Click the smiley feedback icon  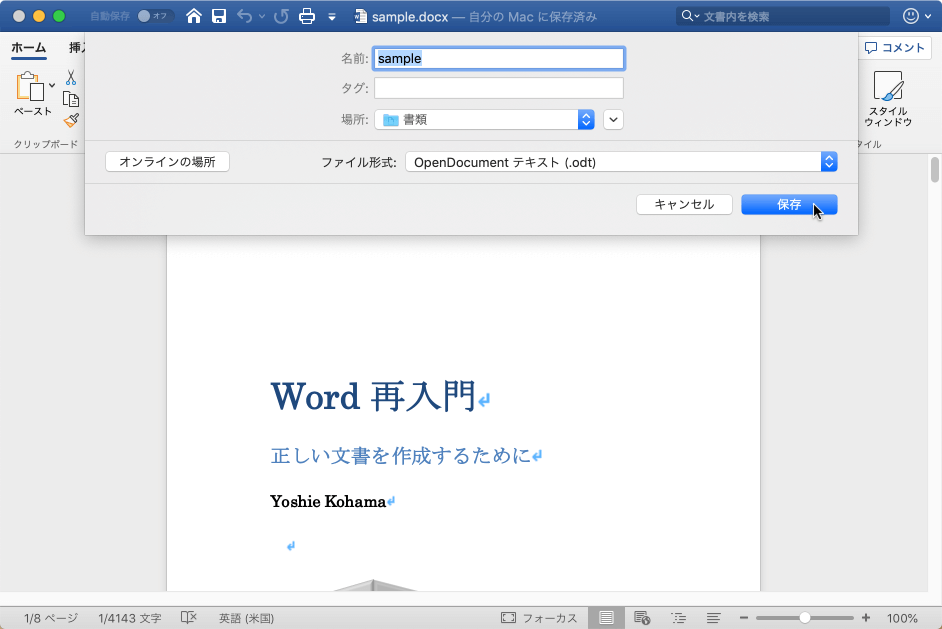911,16
